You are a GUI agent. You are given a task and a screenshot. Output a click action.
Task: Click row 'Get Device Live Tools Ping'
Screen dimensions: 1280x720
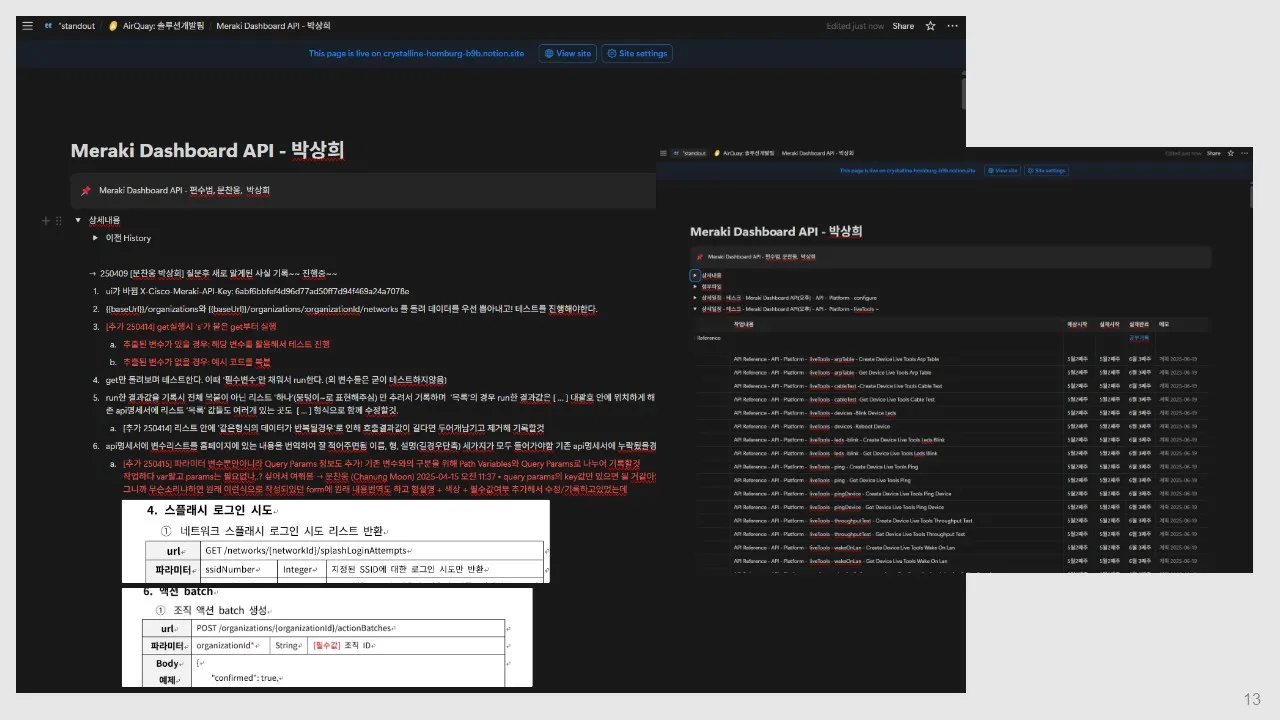(821, 481)
